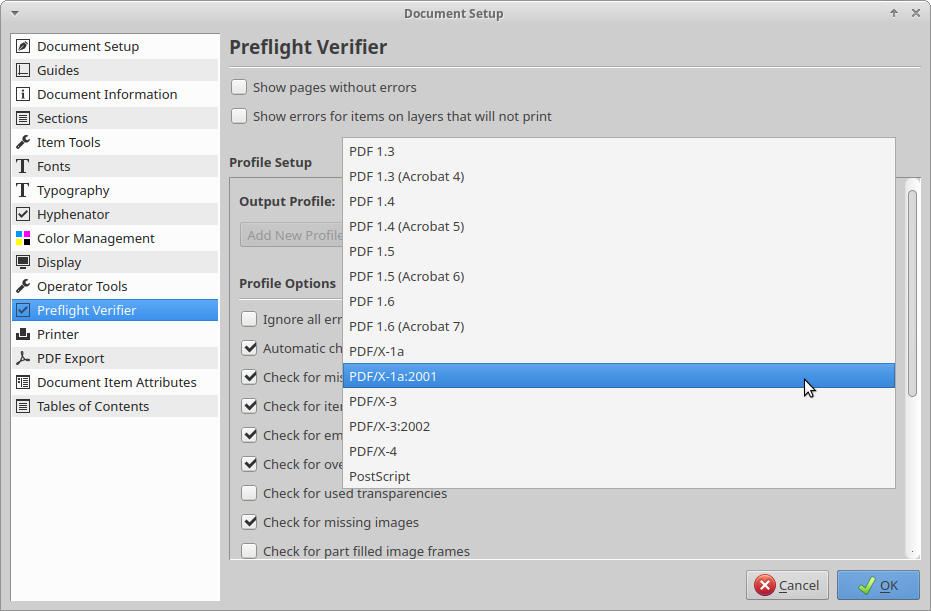Select the Fonts icon in sidebar
The height and width of the screenshot is (611, 931).
tap(23, 166)
